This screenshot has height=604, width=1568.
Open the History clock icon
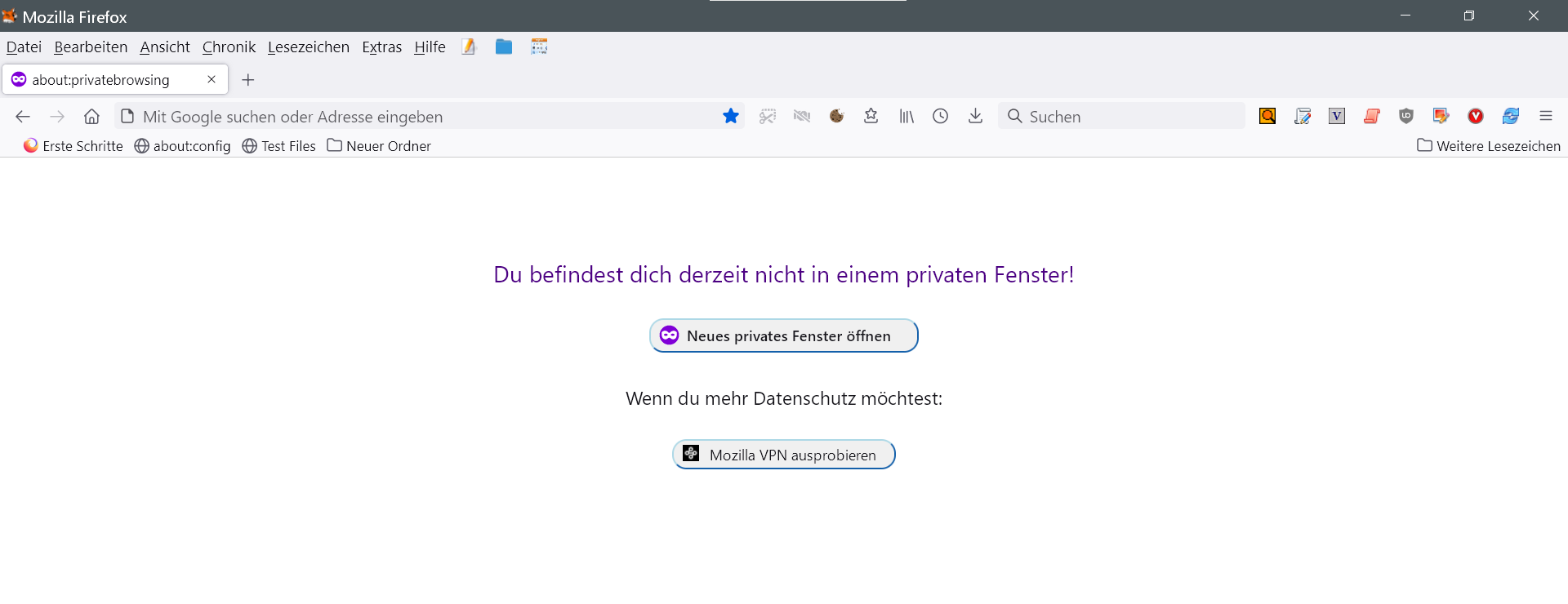(941, 116)
